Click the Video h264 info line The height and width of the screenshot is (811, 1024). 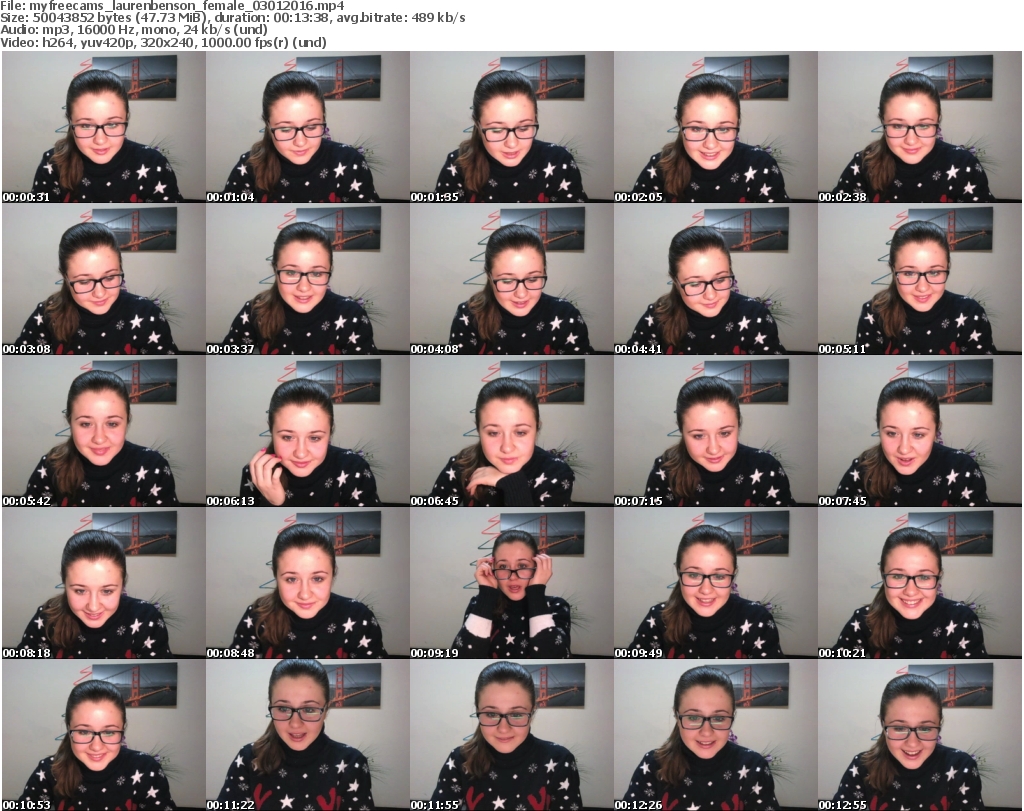click(163, 42)
